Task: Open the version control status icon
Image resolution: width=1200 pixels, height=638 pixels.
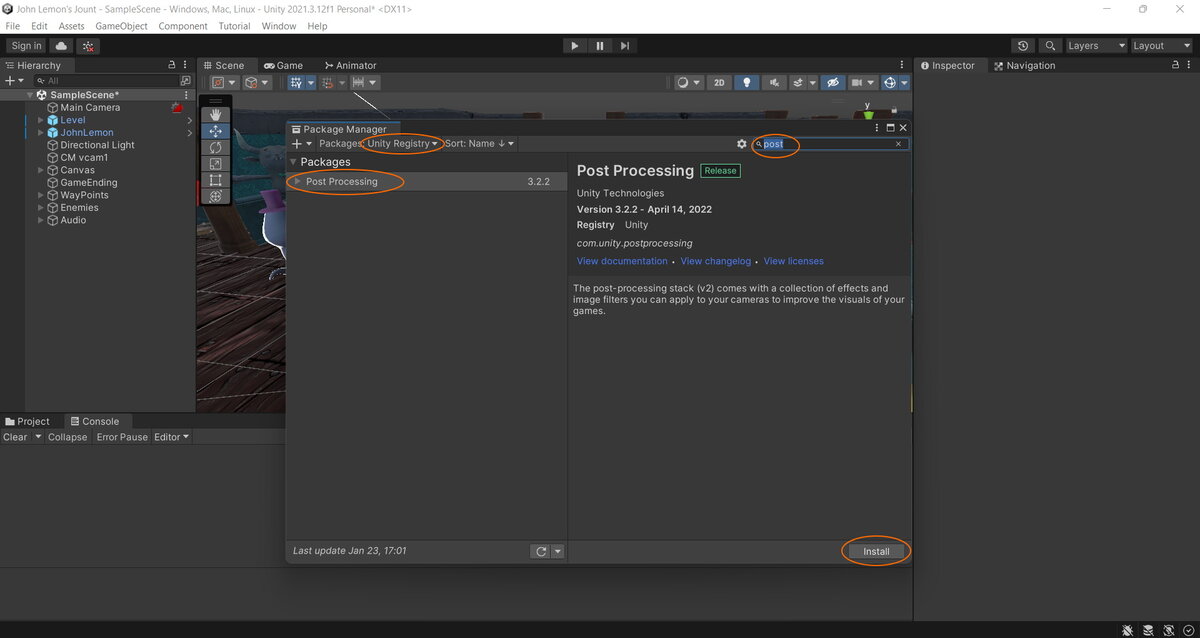Action: tap(88, 46)
